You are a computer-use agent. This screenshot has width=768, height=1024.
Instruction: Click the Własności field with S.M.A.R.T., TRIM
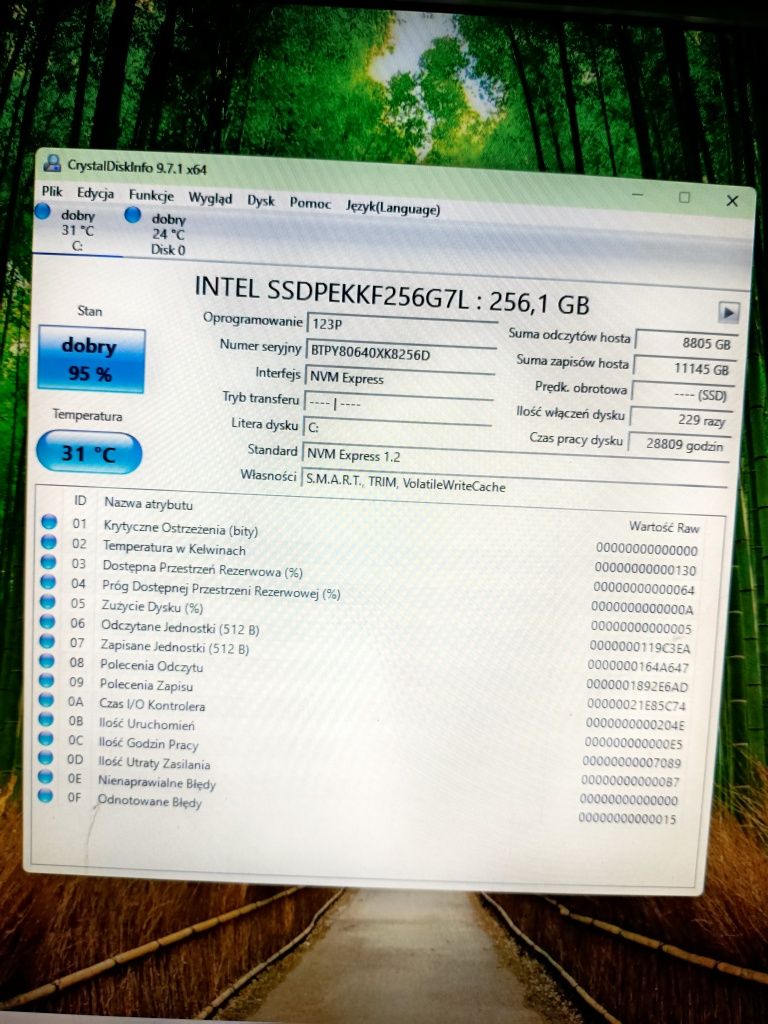point(513,483)
